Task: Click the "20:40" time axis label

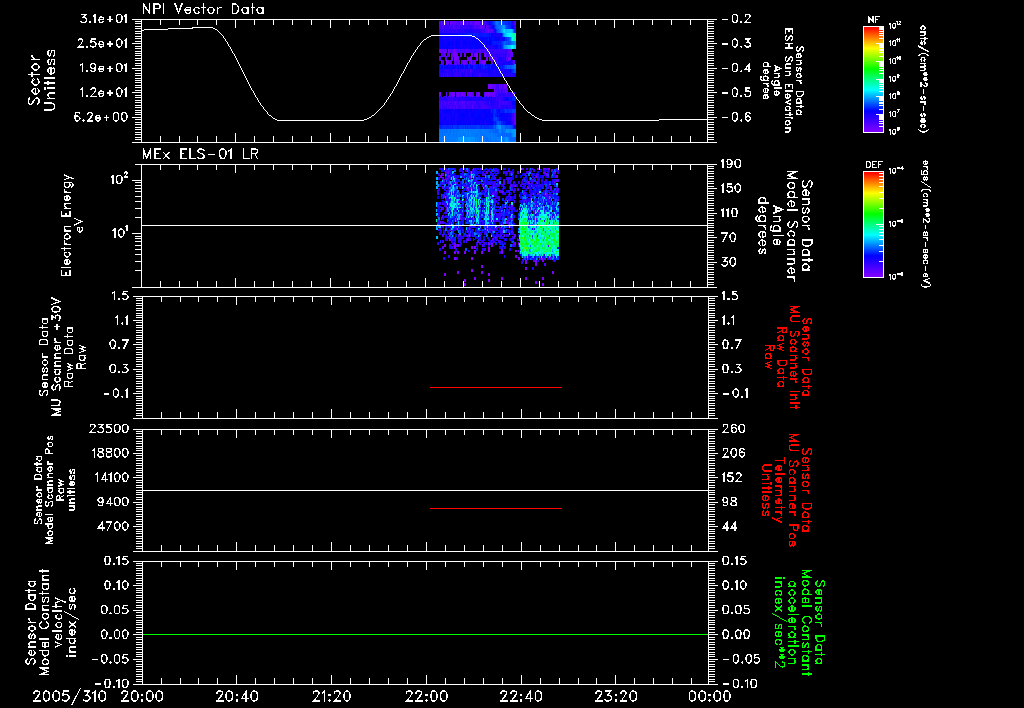Action: click(x=236, y=696)
